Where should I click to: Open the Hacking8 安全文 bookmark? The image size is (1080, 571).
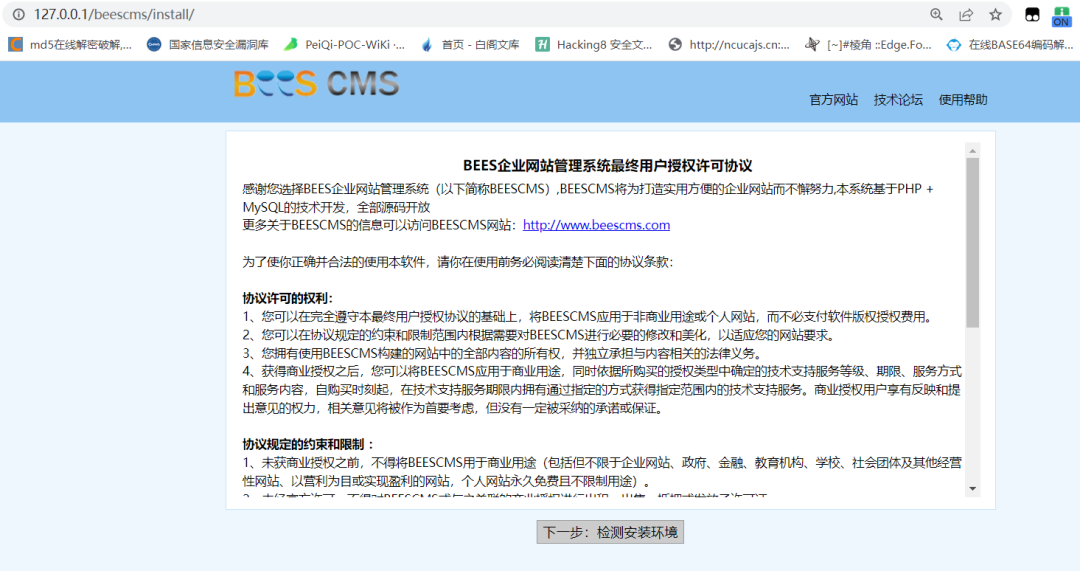pyautogui.click(x=594, y=45)
